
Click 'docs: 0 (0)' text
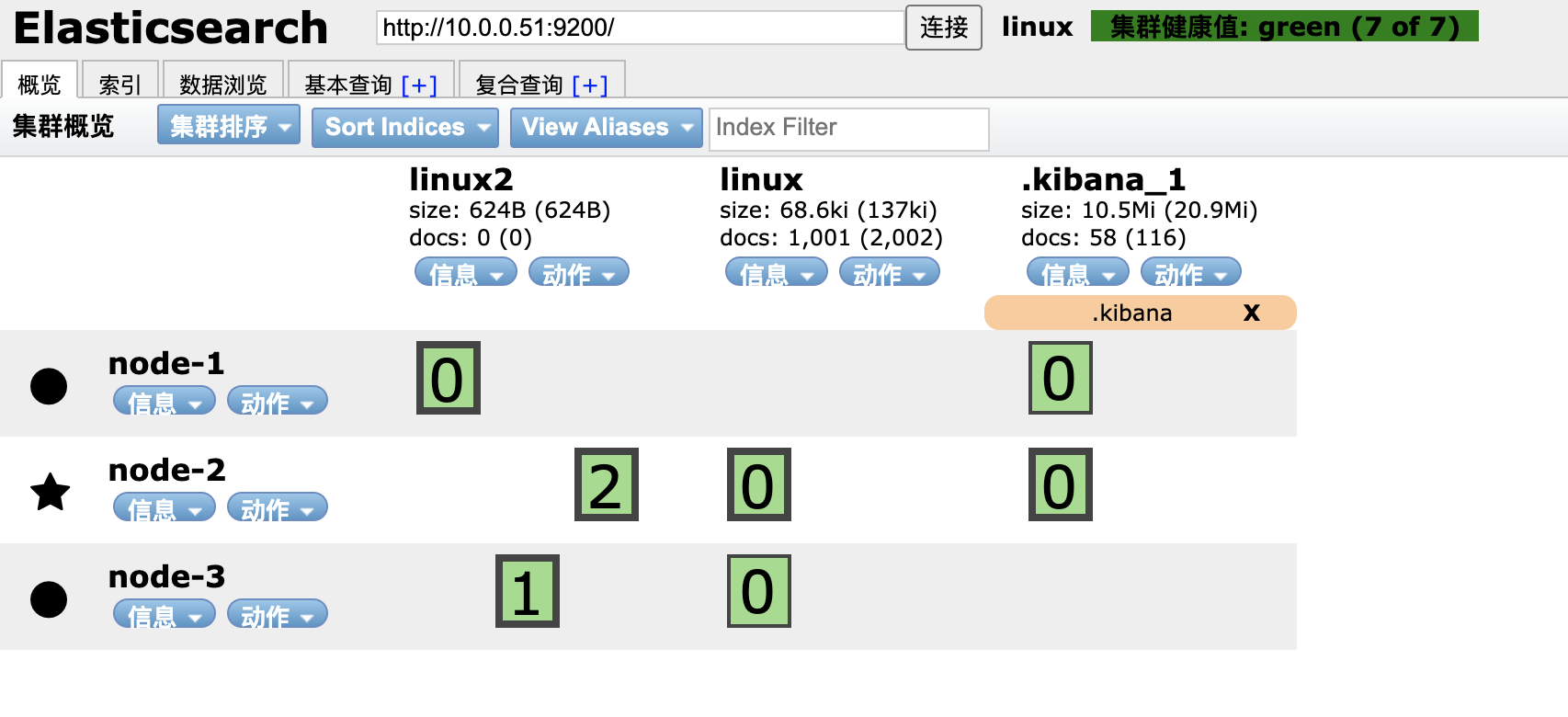[x=471, y=238]
